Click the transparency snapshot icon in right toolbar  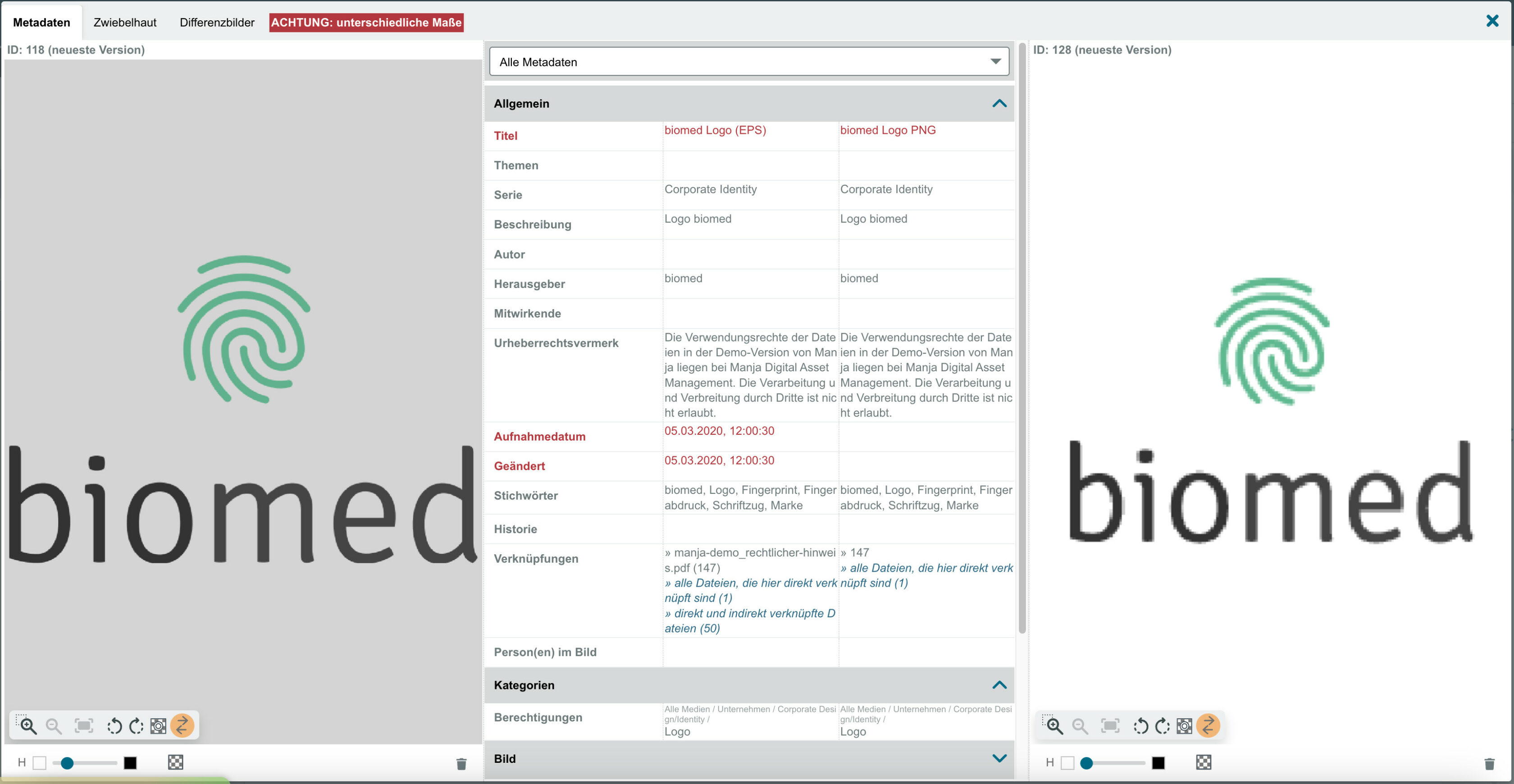[1185, 726]
